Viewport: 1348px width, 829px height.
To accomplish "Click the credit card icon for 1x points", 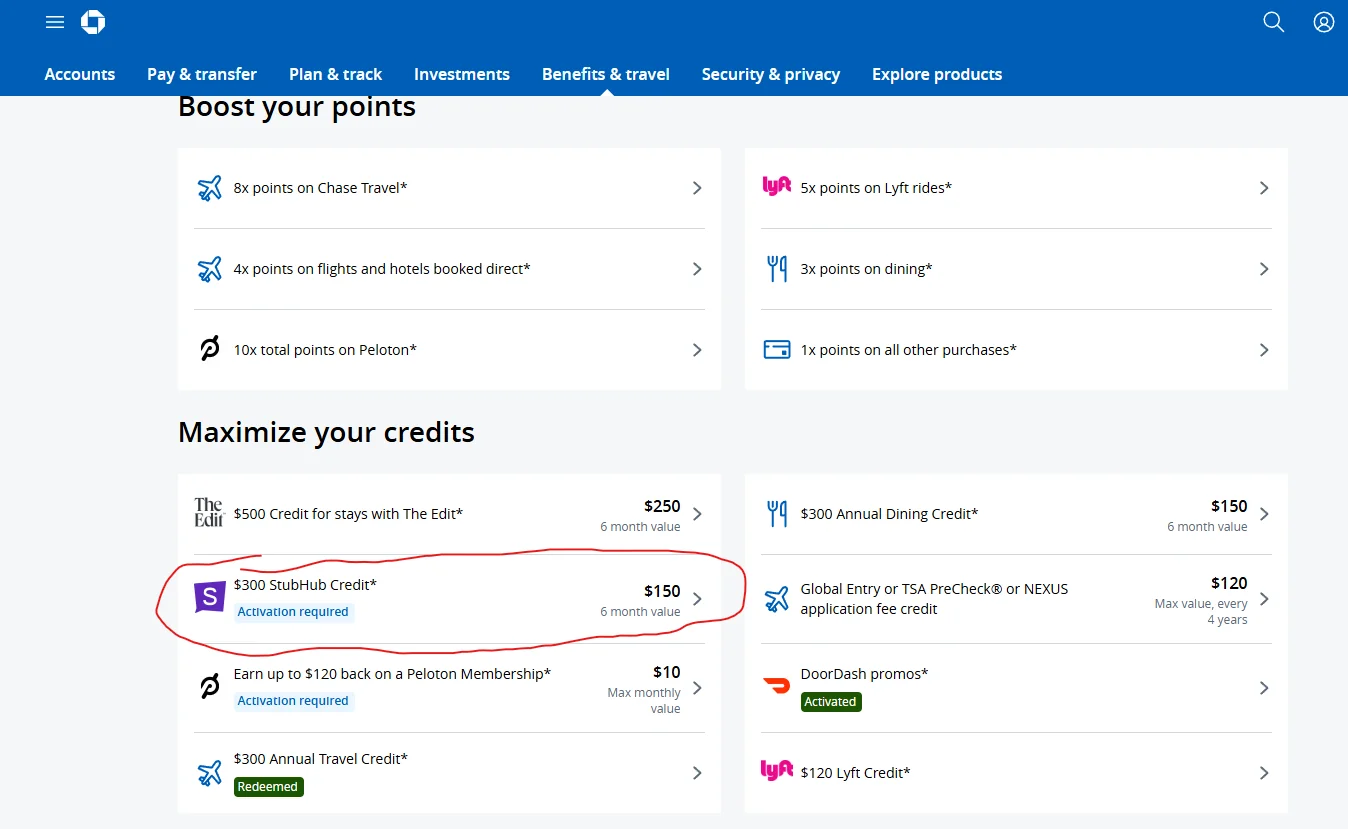I will pyautogui.click(x=777, y=349).
